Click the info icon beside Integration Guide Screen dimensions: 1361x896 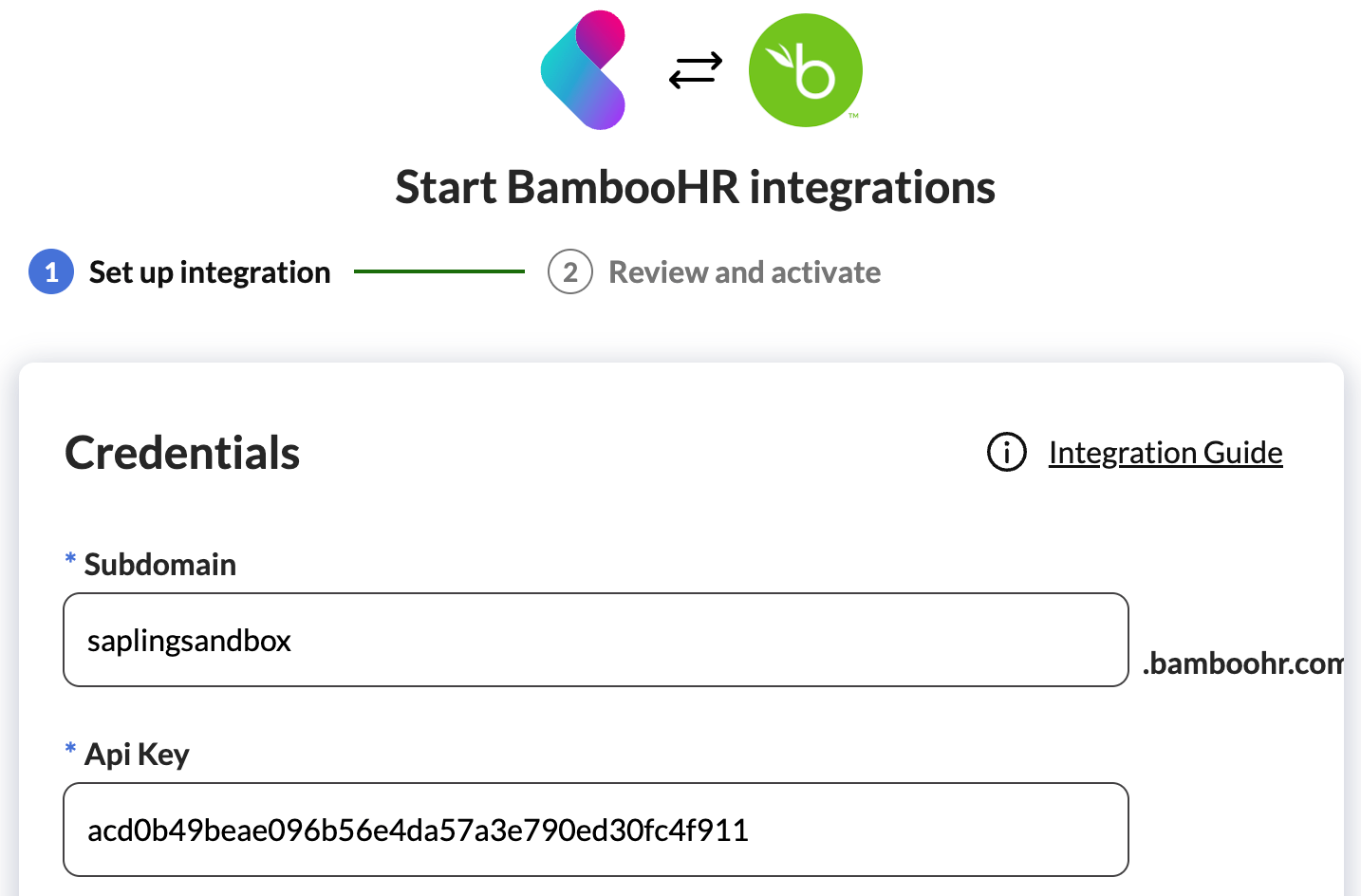1006,453
